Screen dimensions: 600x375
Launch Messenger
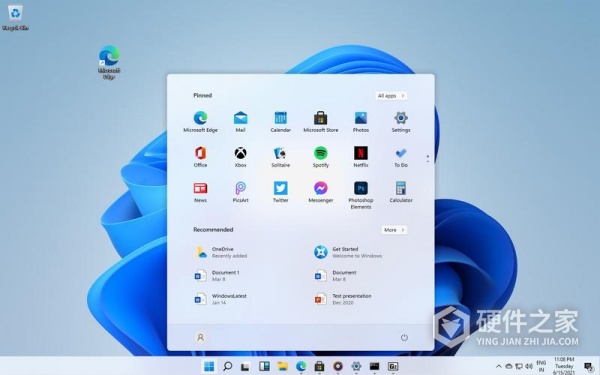(321, 192)
